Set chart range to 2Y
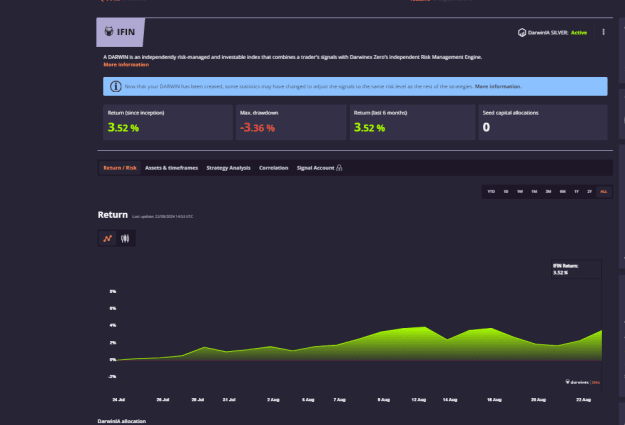Screen dimensions: 625x425 click(590, 192)
